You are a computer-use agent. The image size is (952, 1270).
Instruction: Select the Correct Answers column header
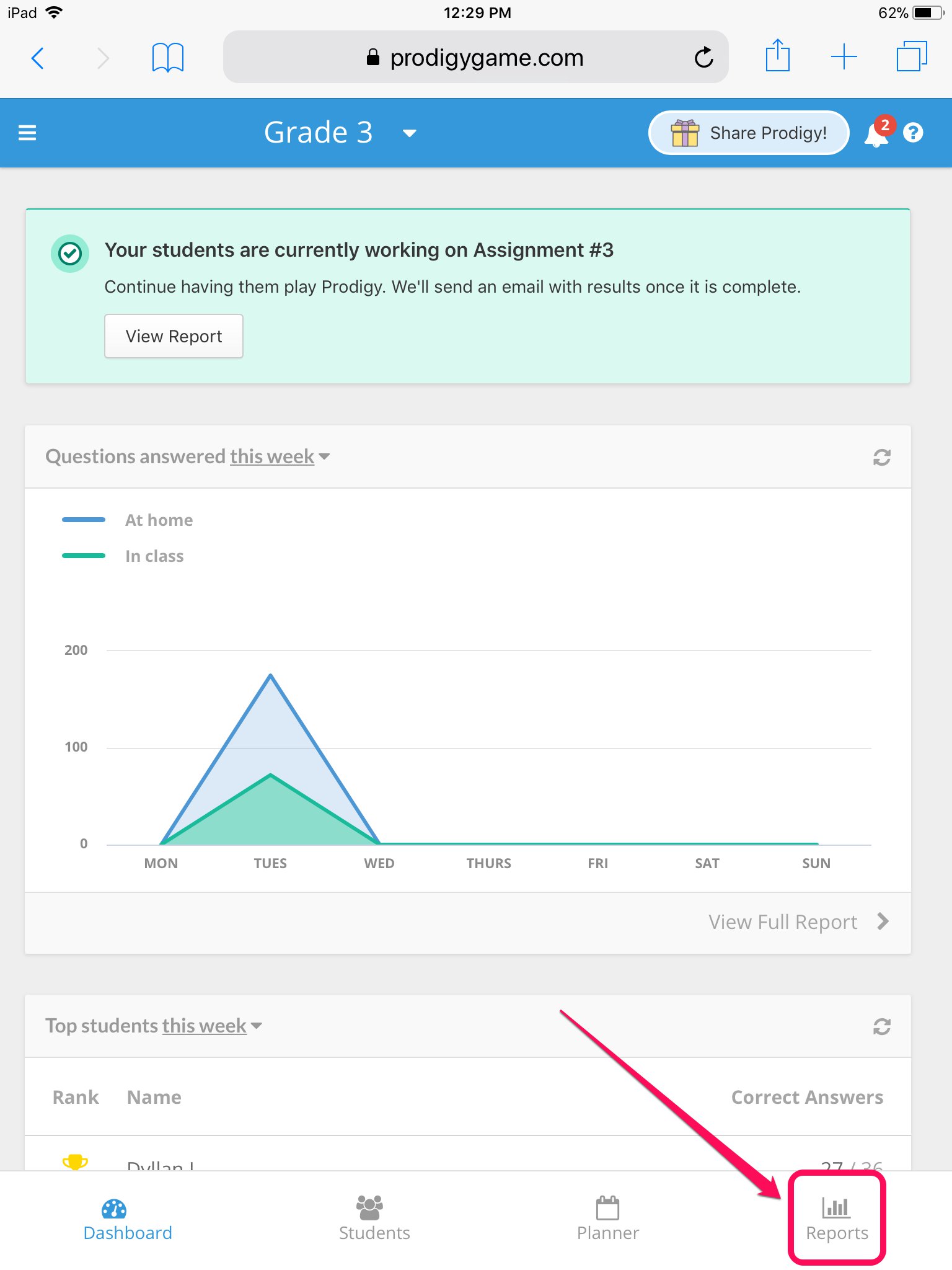(x=807, y=1097)
